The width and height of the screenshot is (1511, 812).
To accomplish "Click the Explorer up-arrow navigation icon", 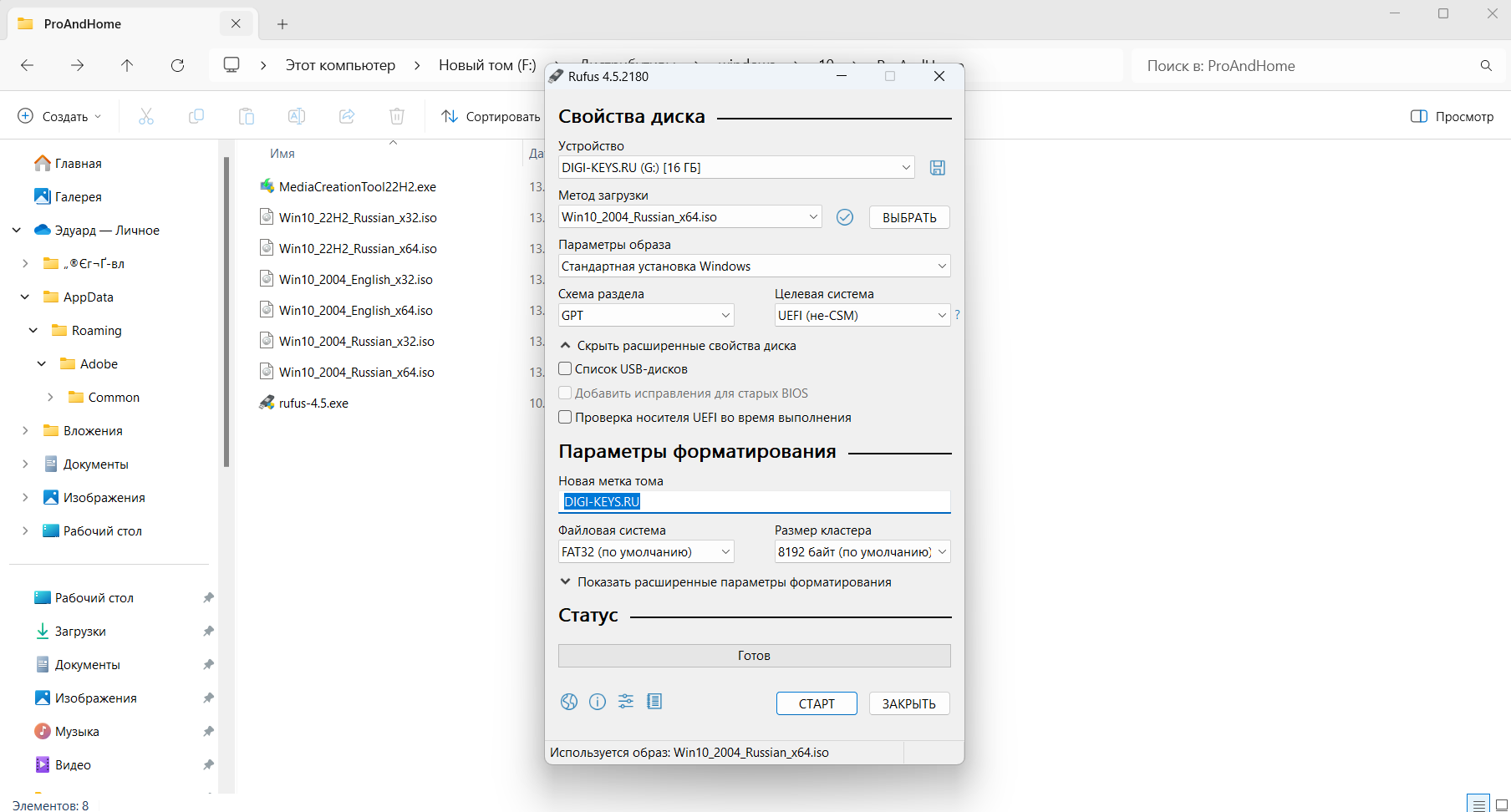I will [127, 65].
